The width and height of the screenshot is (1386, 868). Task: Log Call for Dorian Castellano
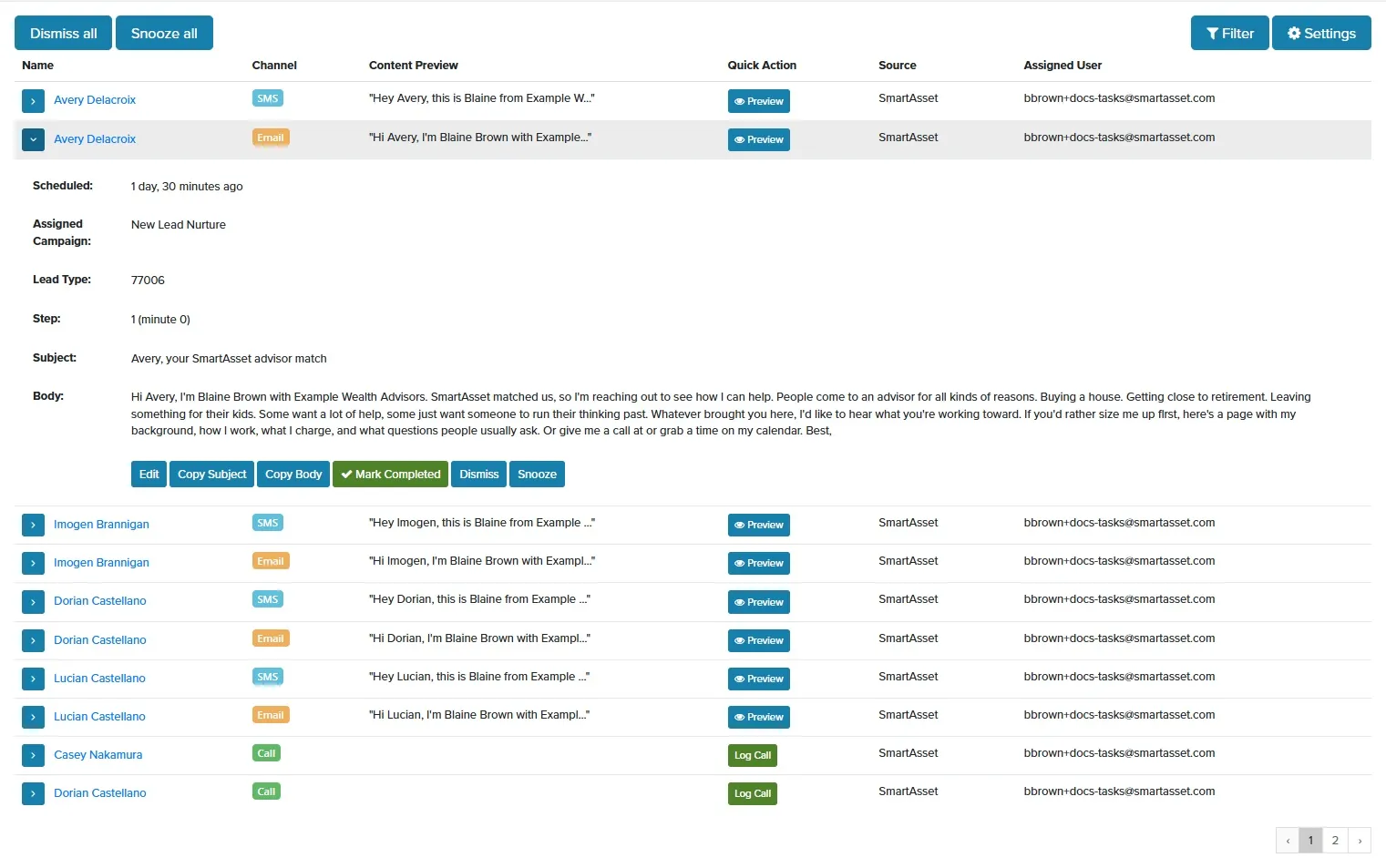pyautogui.click(x=753, y=793)
